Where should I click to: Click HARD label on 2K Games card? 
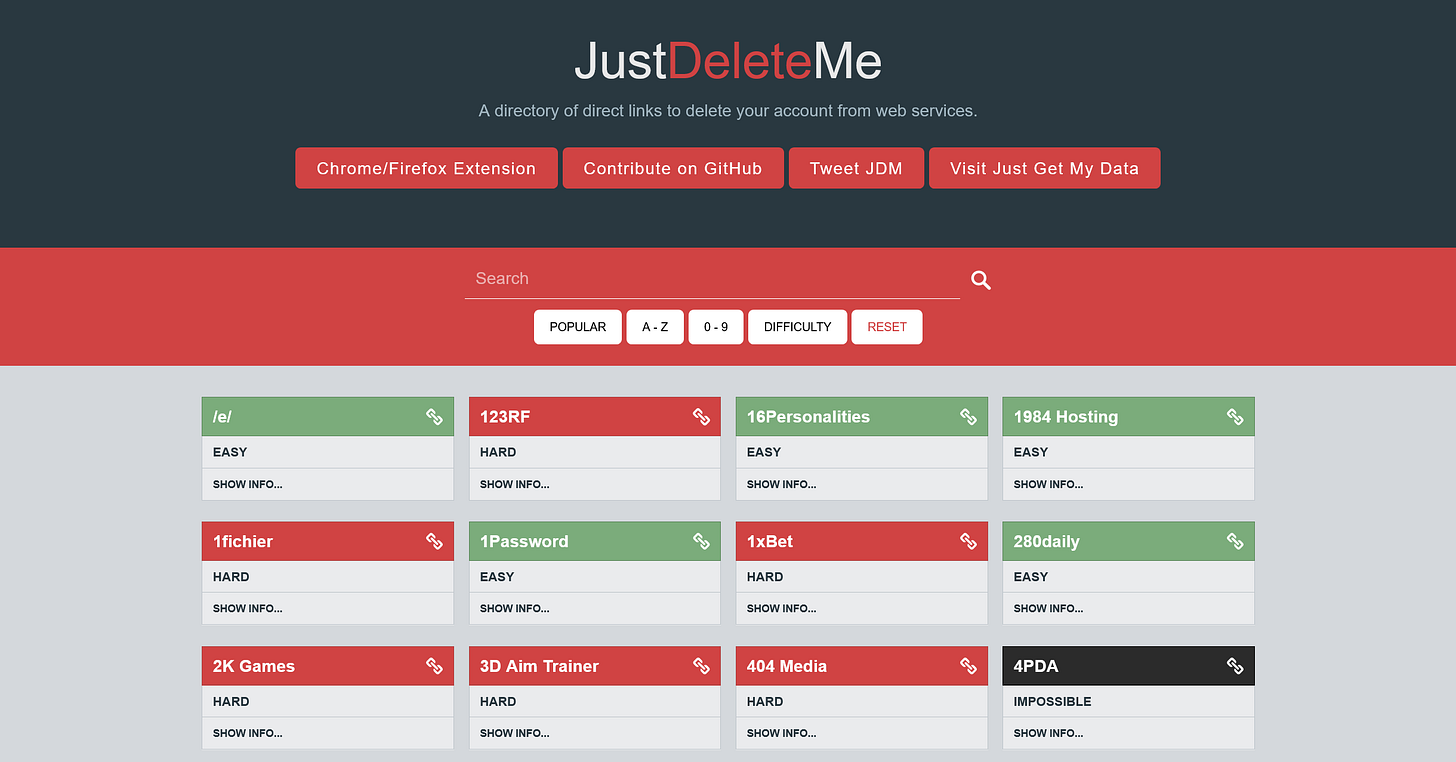(231, 701)
